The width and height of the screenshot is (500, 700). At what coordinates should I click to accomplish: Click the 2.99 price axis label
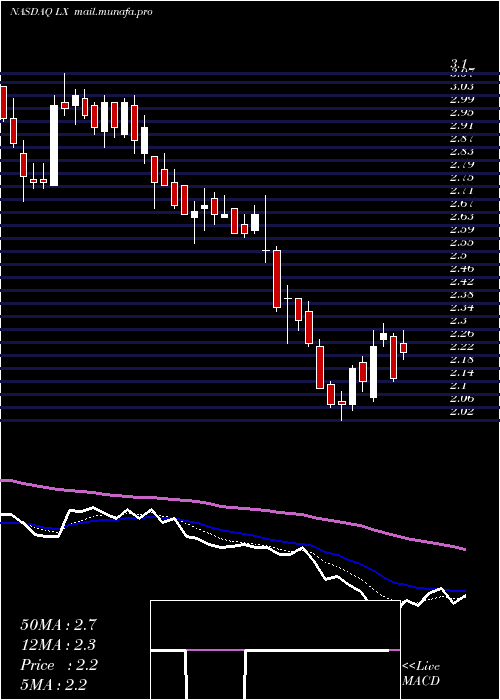(462, 99)
